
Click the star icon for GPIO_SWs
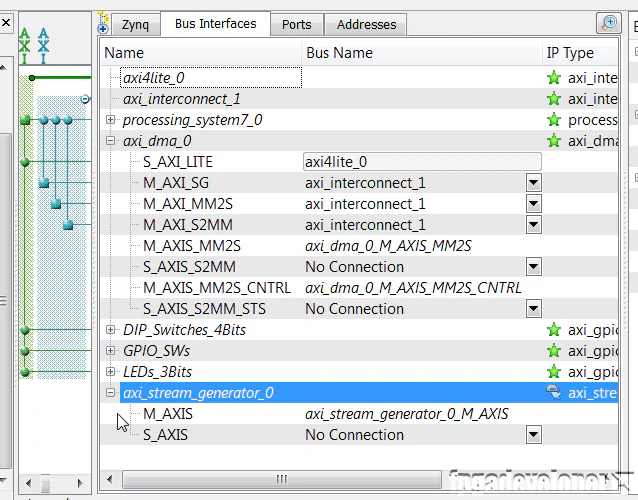553,351
